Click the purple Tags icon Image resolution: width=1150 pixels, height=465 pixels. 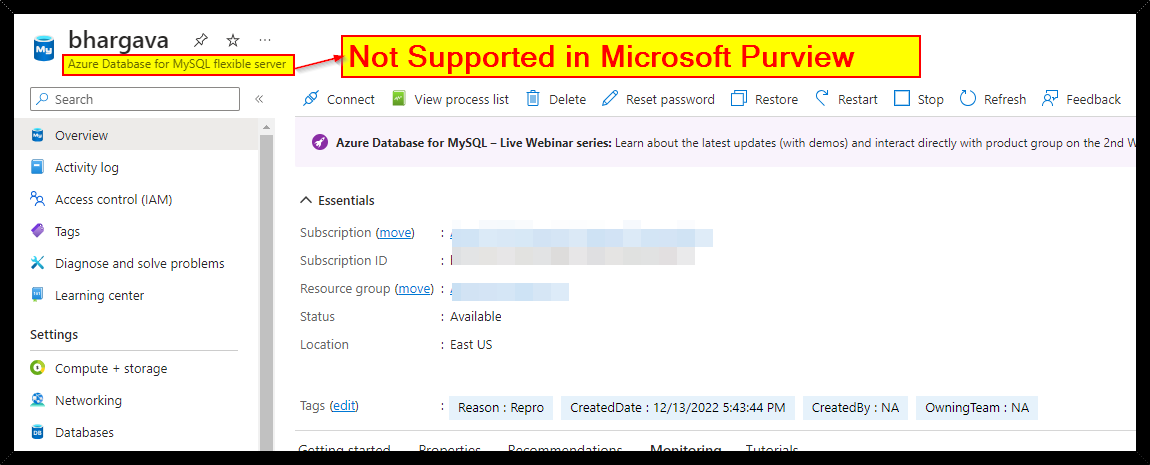click(x=37, y=231)
